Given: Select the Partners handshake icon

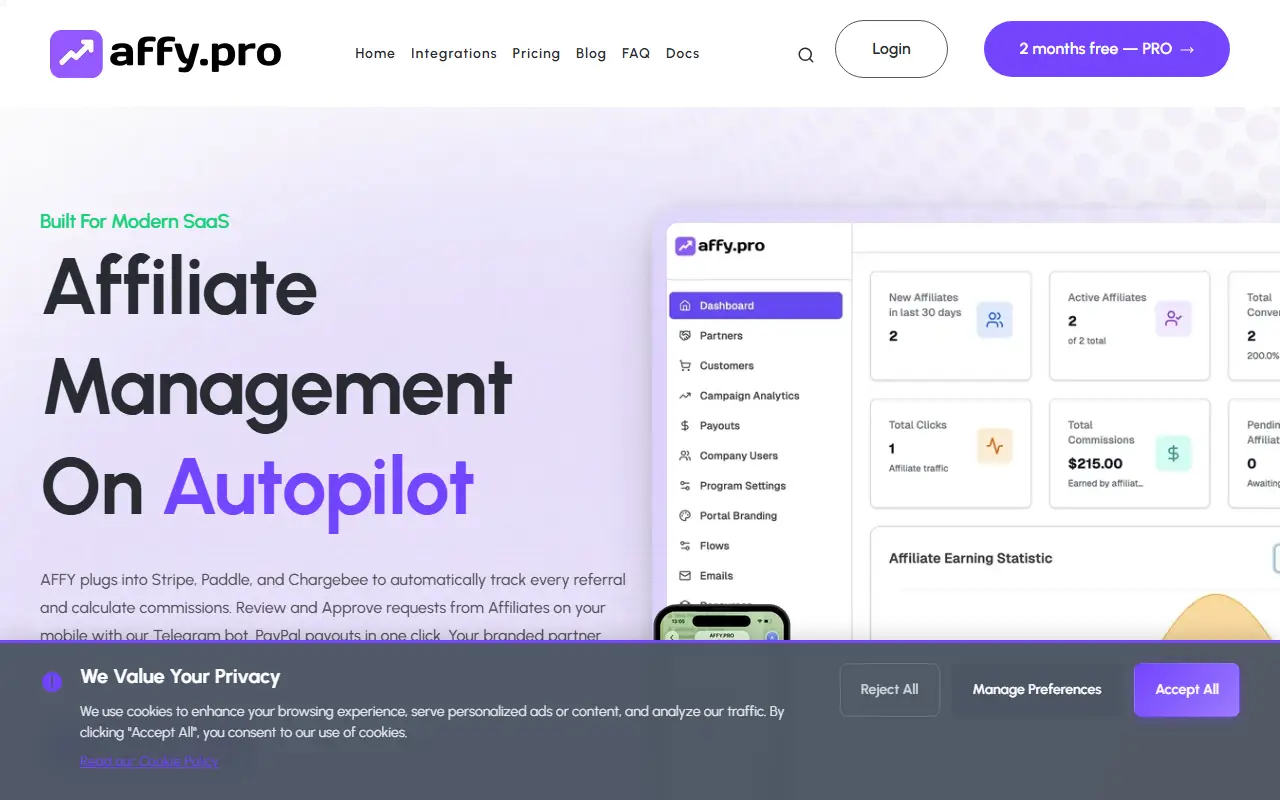Looking at the screenshot, I should click(685, 336).
